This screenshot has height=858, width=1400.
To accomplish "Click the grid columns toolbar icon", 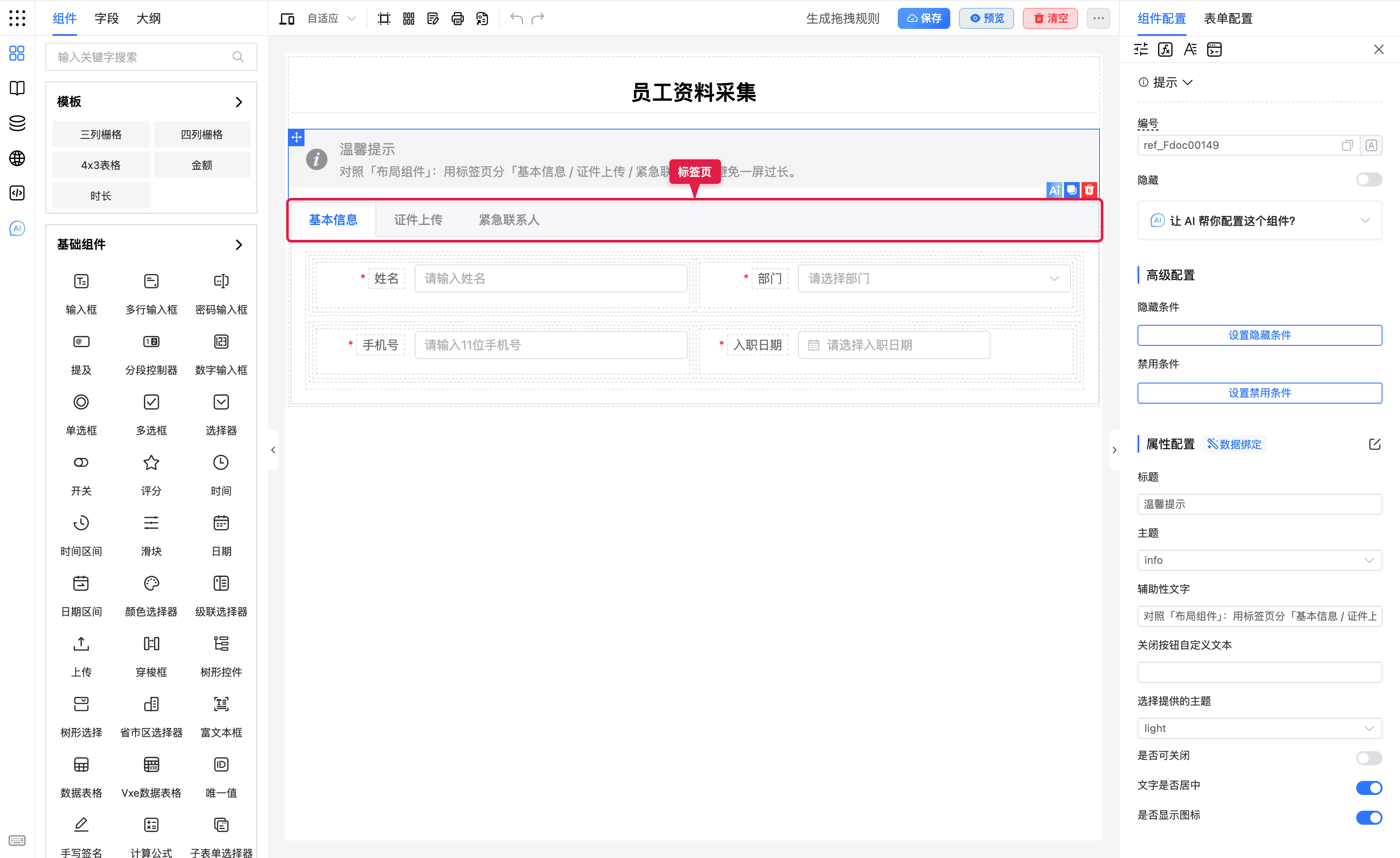I will tap(409, 18).
